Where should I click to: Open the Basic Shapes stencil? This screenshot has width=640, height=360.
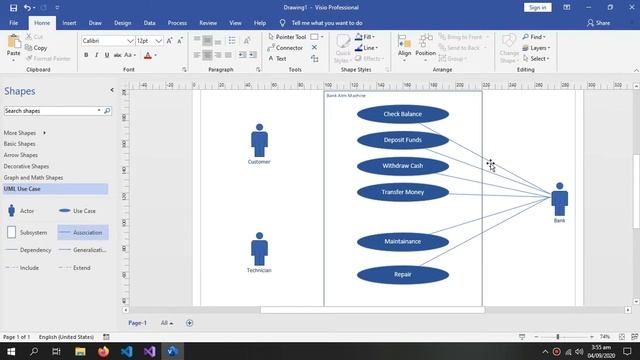20,144
